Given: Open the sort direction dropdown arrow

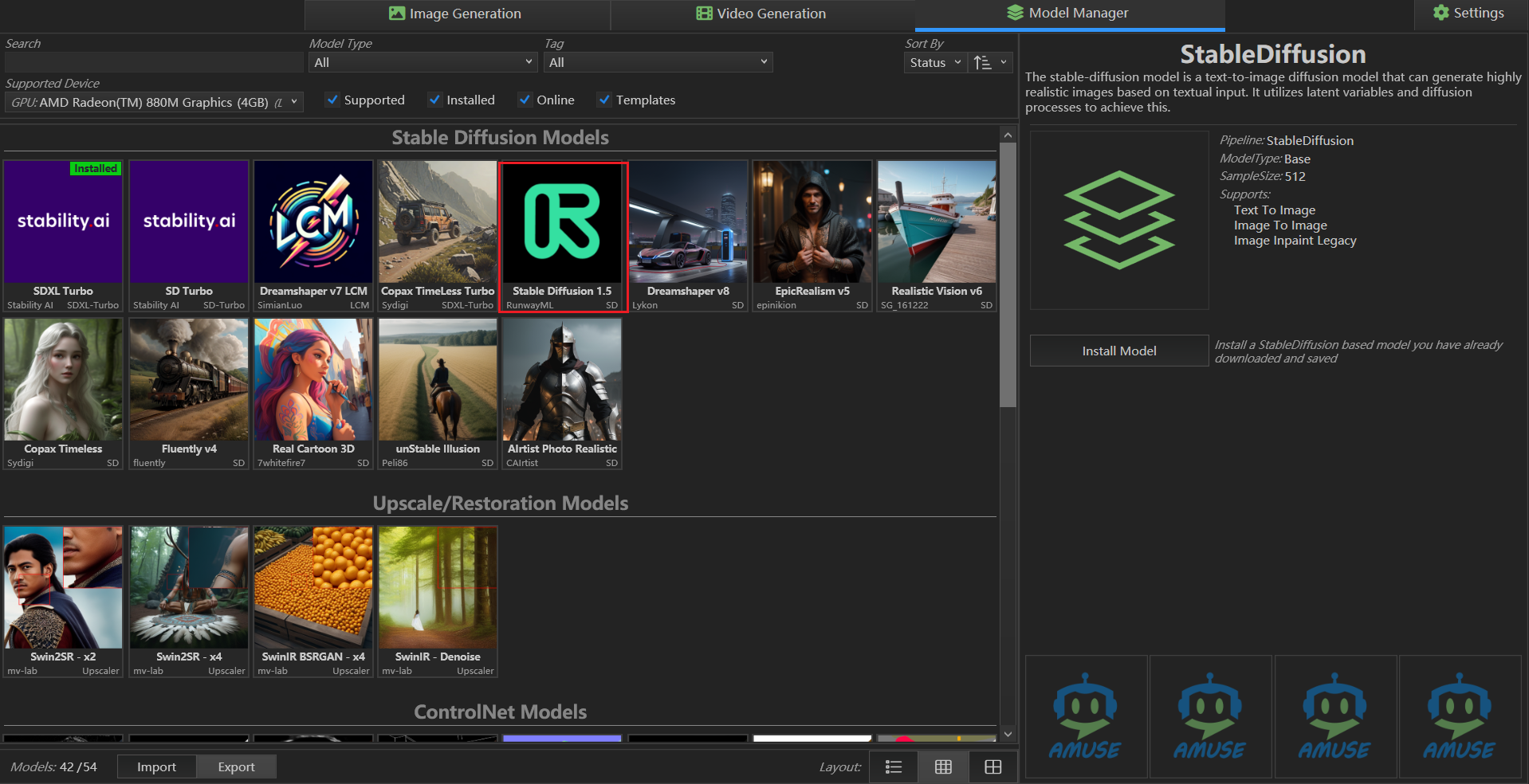Looking at the screenshot, I should (x=1004, y=62).
